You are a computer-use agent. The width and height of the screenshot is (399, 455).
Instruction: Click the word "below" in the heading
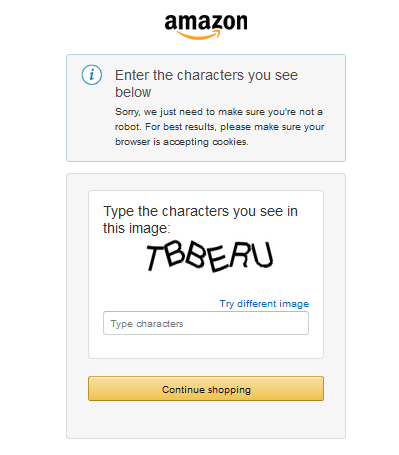pos(133,92)
